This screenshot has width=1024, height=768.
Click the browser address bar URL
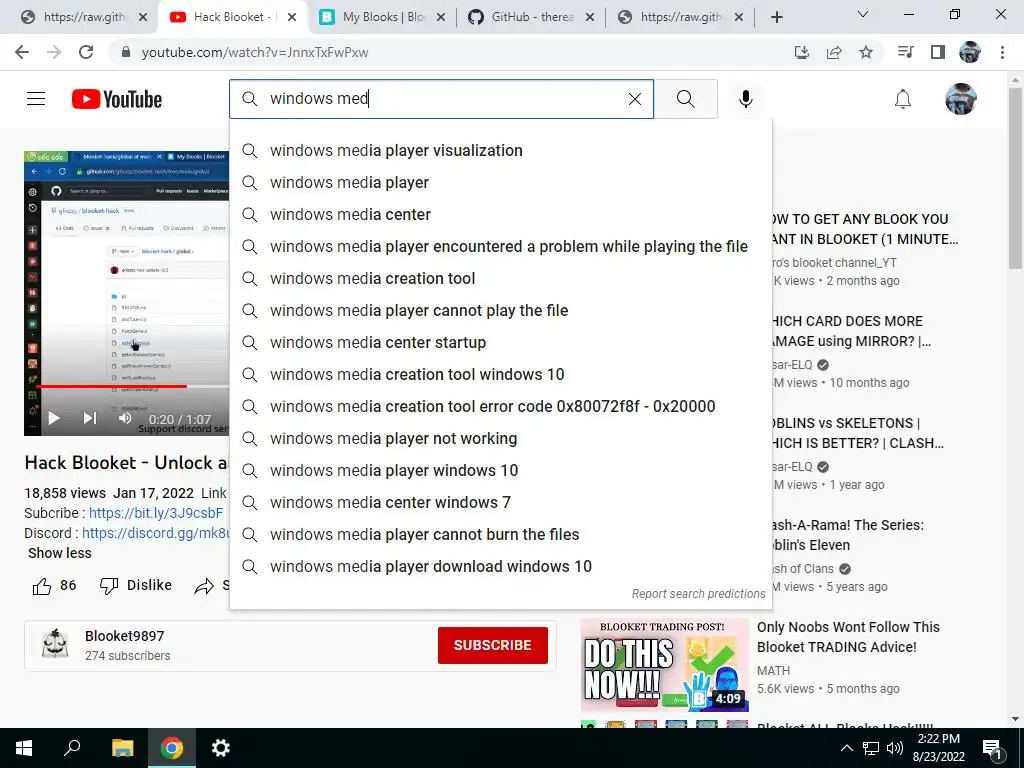point(255,52)
